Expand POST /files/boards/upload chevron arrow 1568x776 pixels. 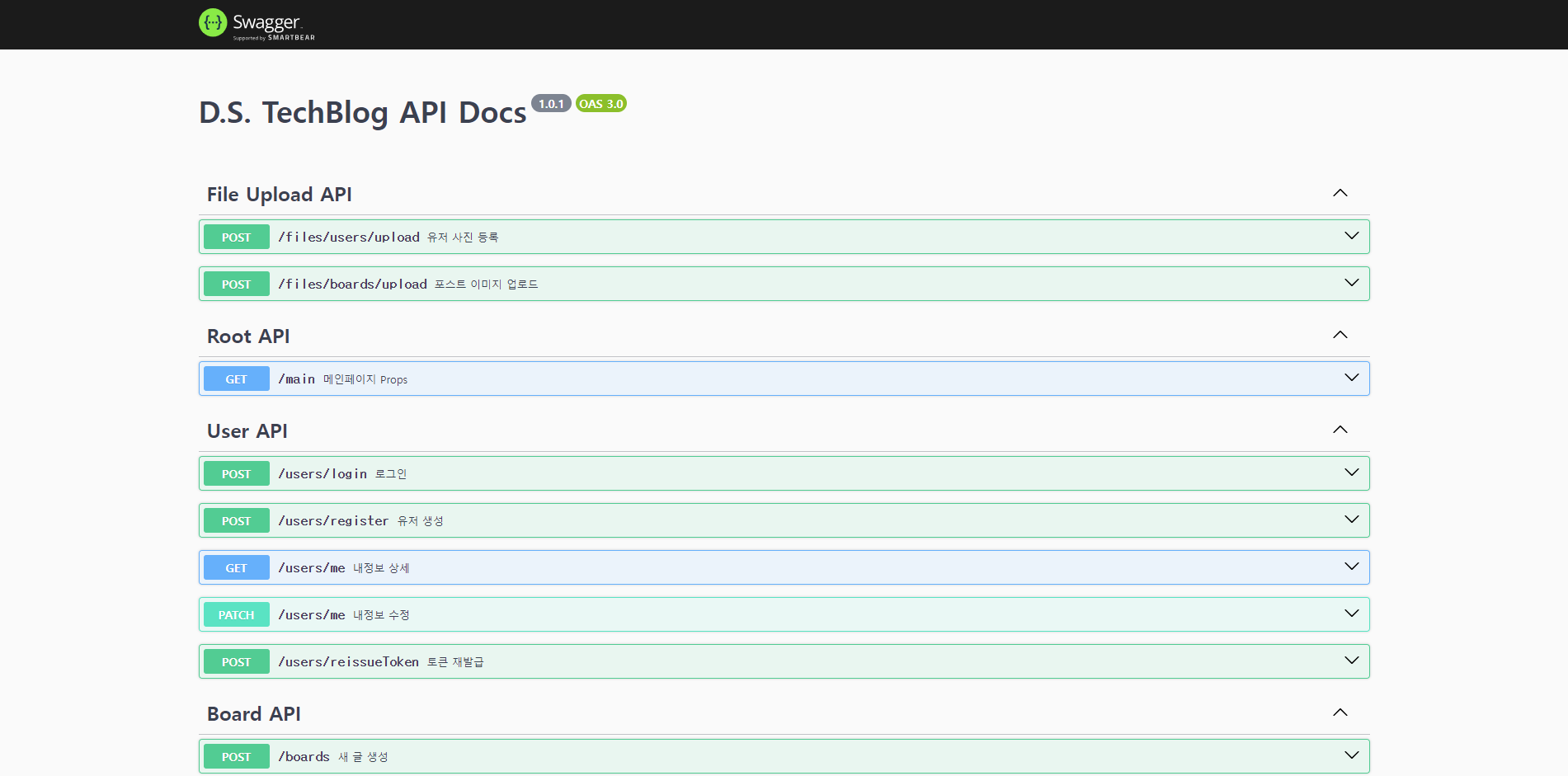tap(1351, 284)
